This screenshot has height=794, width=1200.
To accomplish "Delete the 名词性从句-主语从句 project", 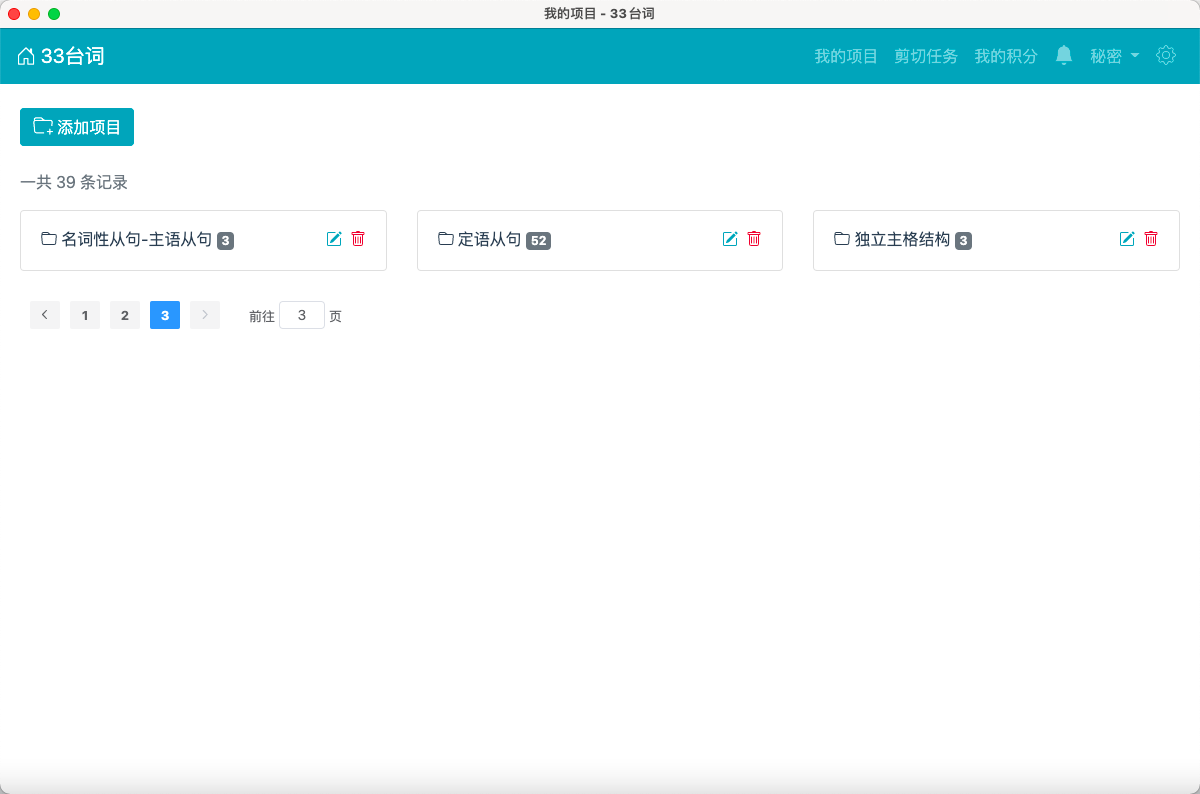I will (358, 238).
